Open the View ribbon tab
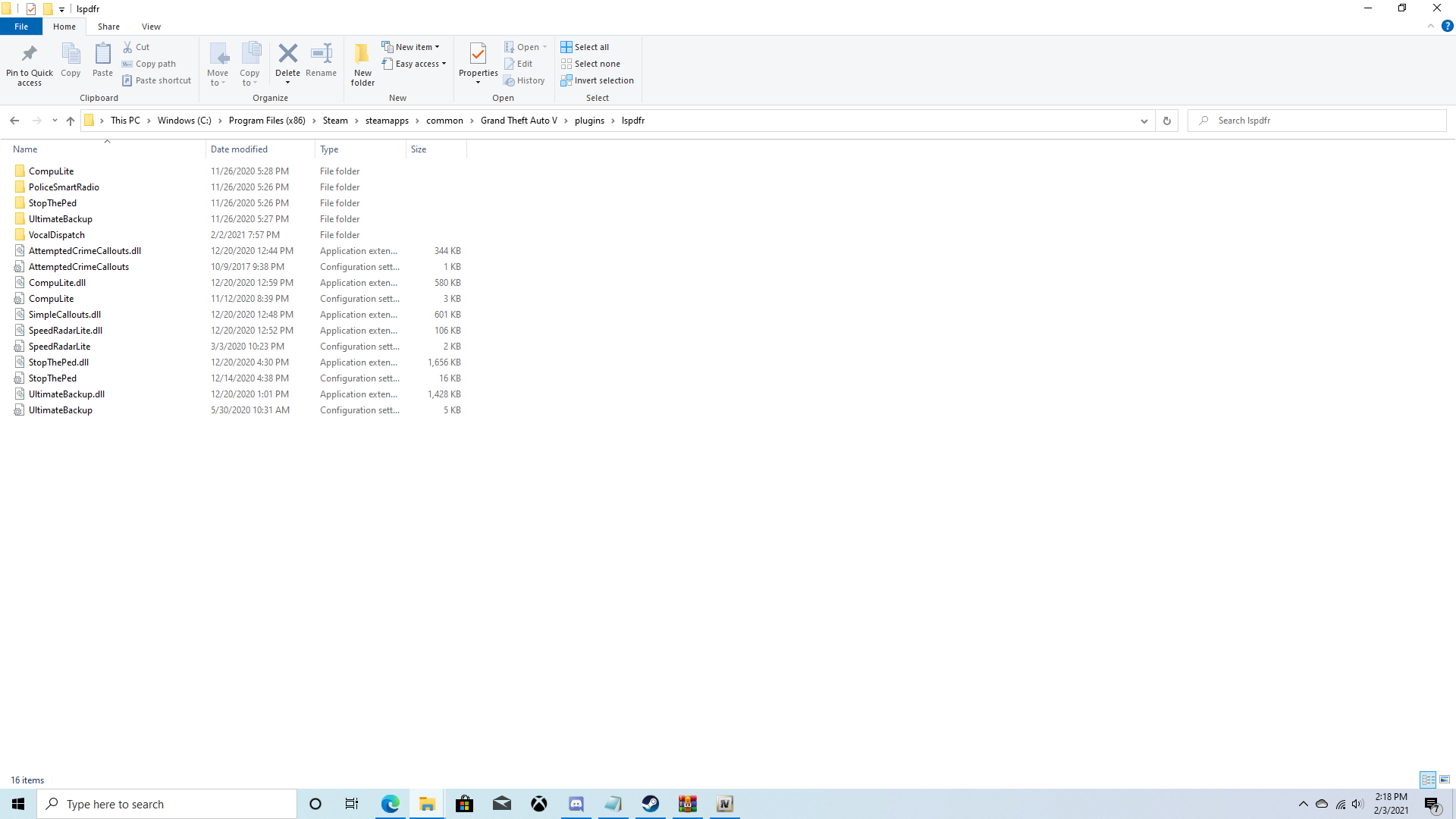The height and width of the screenshot is (819, 1456). pyautogui.click(x=151, y=27)
